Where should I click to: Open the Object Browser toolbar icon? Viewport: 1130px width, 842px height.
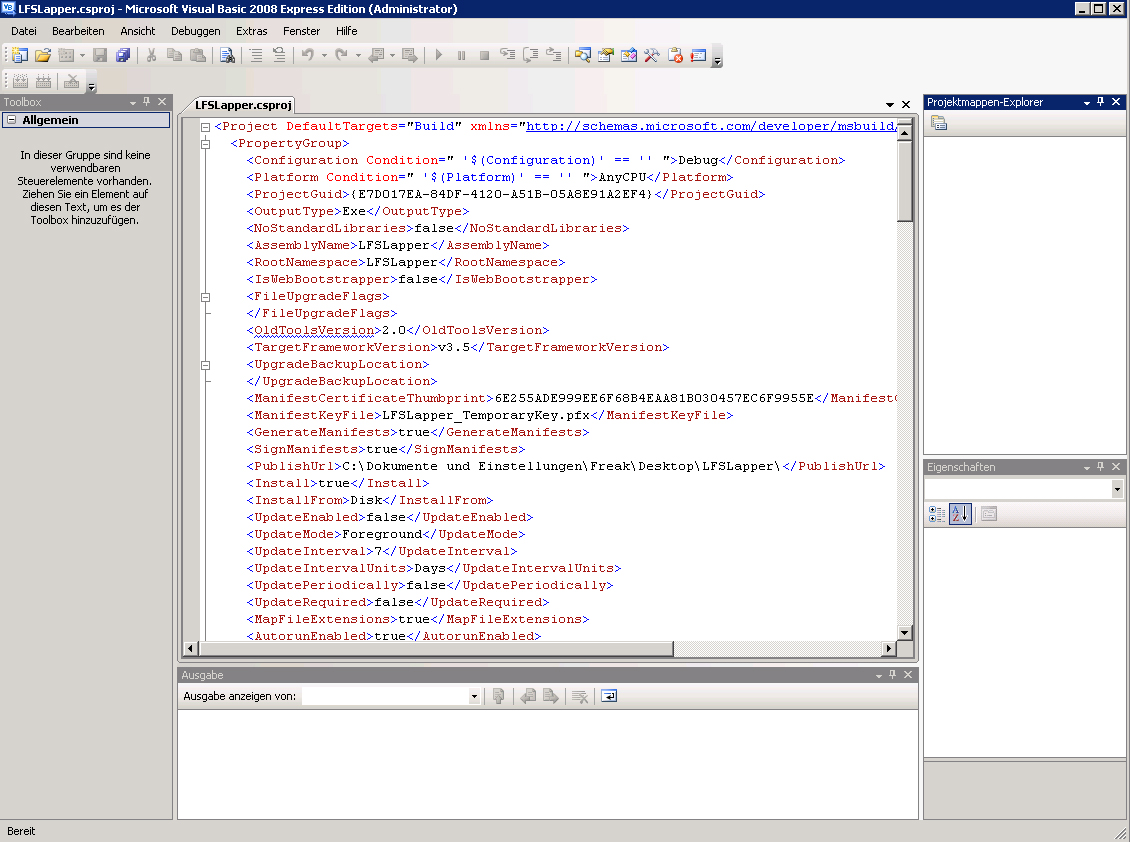coord(629,56)
